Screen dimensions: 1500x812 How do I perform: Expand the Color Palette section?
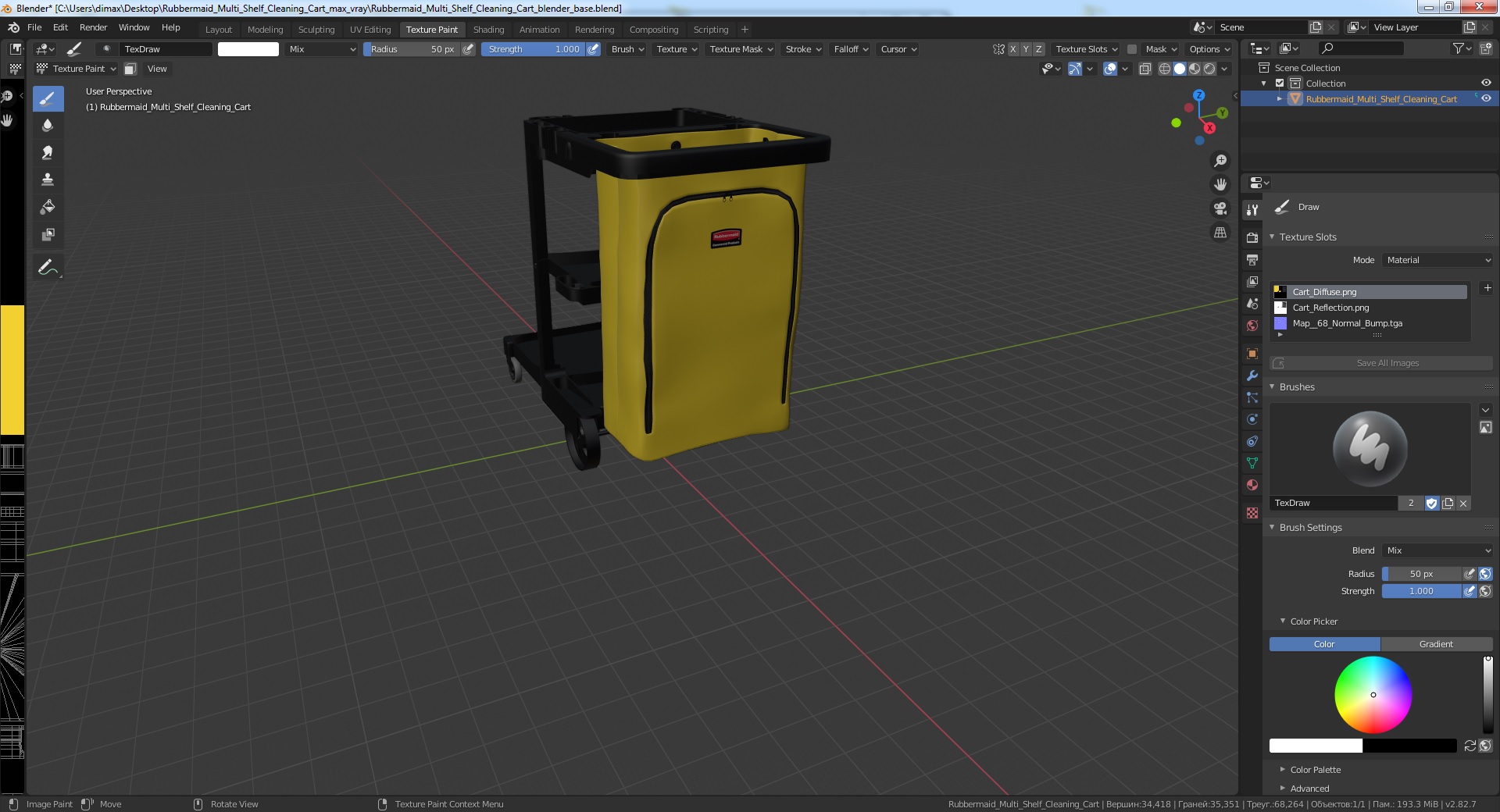(1315, 770)
